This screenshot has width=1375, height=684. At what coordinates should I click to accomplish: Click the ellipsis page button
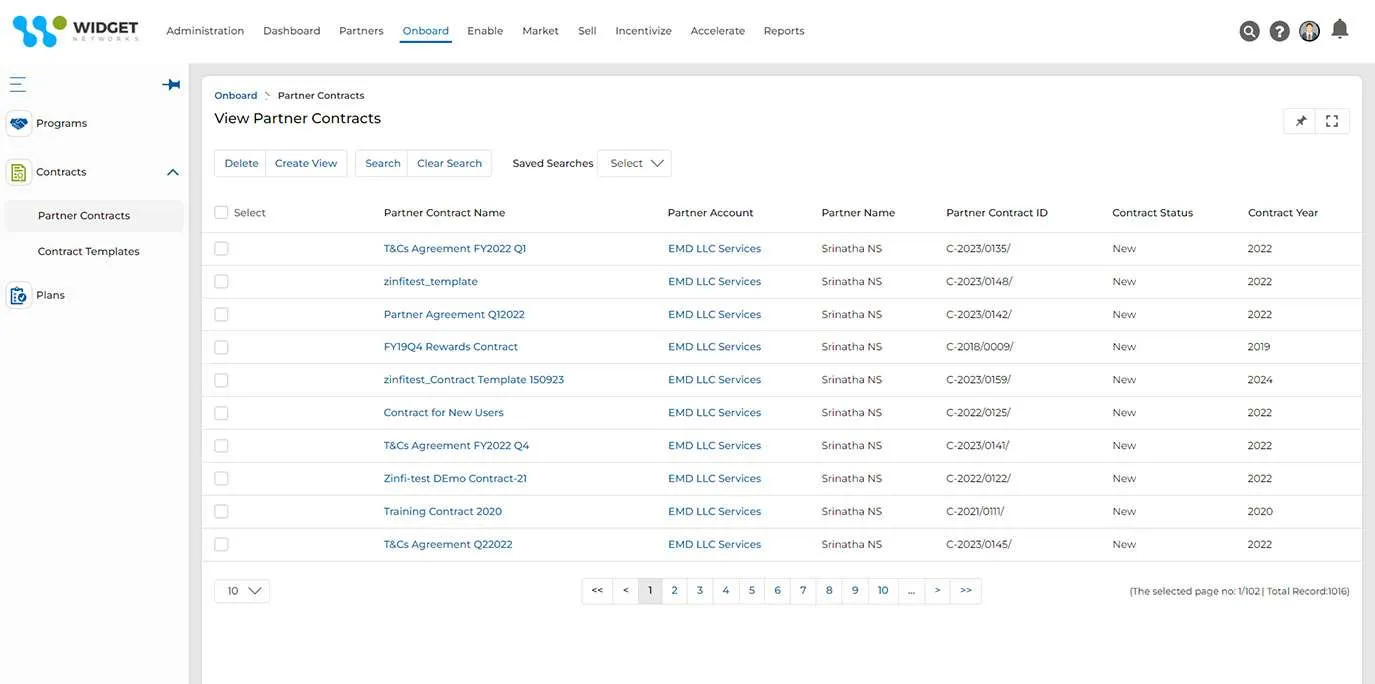coord(911,591)
